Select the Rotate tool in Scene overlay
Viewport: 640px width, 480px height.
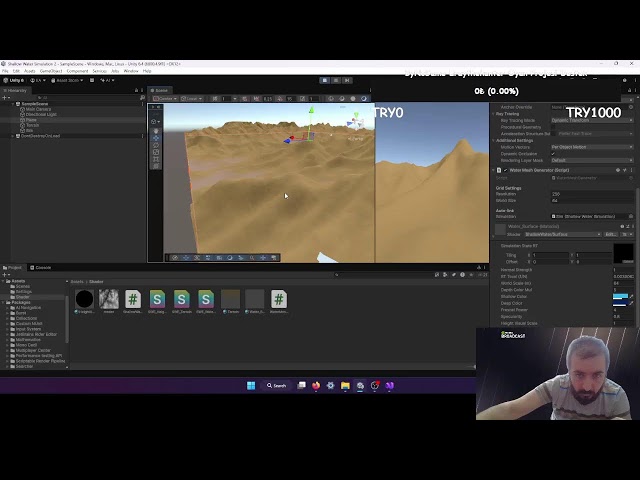click(x=156, y=145)
